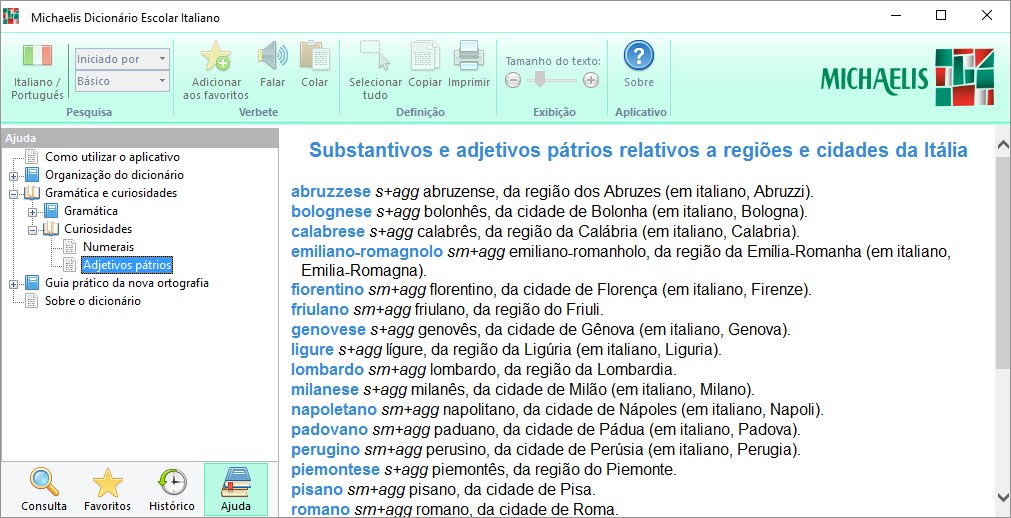This screenshot has width=1011, height=518.
Task: Click the Adicionar aos favoritos star icon
Action: coord(215,56)
